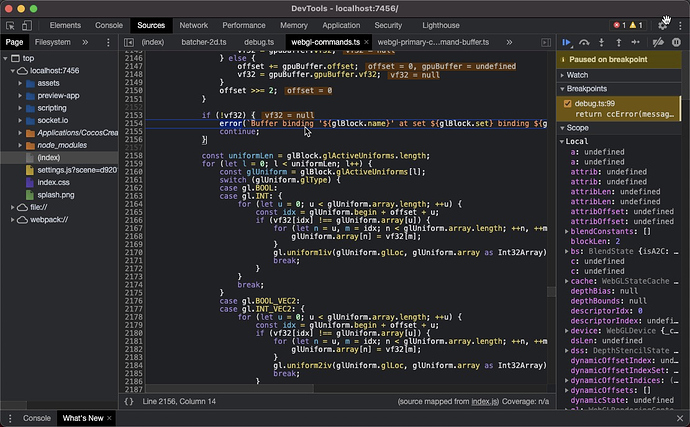The width and height of the screenshot is (690, 427).
Task: Pretty print source with braces icon
Action: point(128,401)
